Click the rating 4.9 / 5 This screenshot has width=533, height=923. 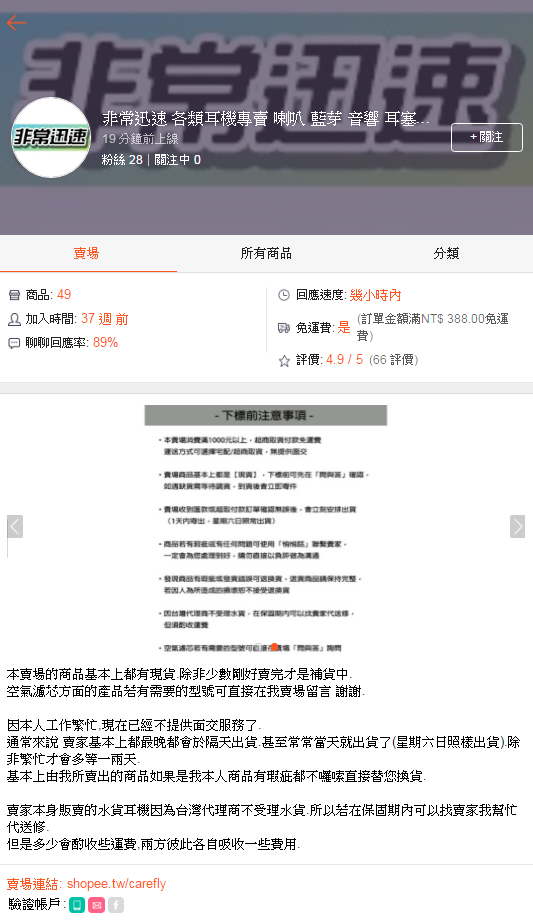(345, 360)
